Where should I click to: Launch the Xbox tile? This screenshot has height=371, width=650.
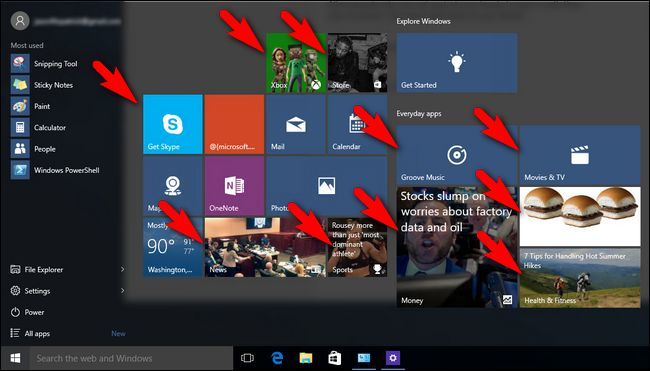[296, 63]
